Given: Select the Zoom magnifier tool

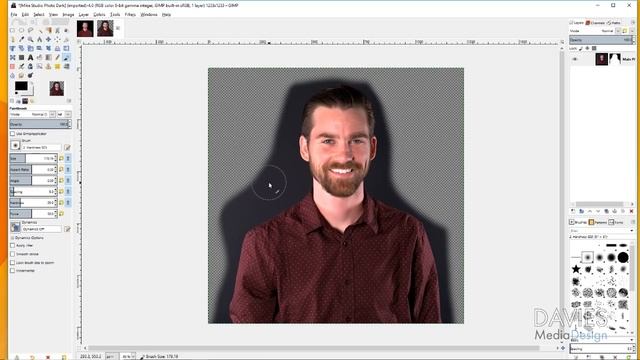Looking at the screenshot, I should point(31,39).
